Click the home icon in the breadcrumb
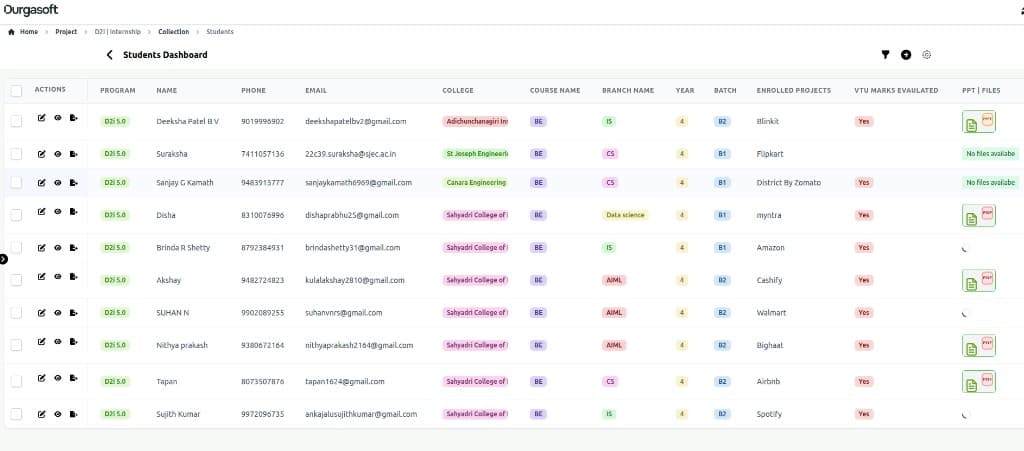Viewport: 1024px width, 451px height. (x=11, y=31)
